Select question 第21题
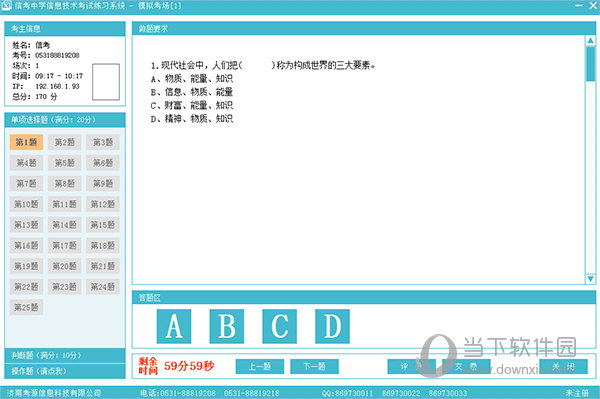600x399 pixels. [x=103, y=266]
